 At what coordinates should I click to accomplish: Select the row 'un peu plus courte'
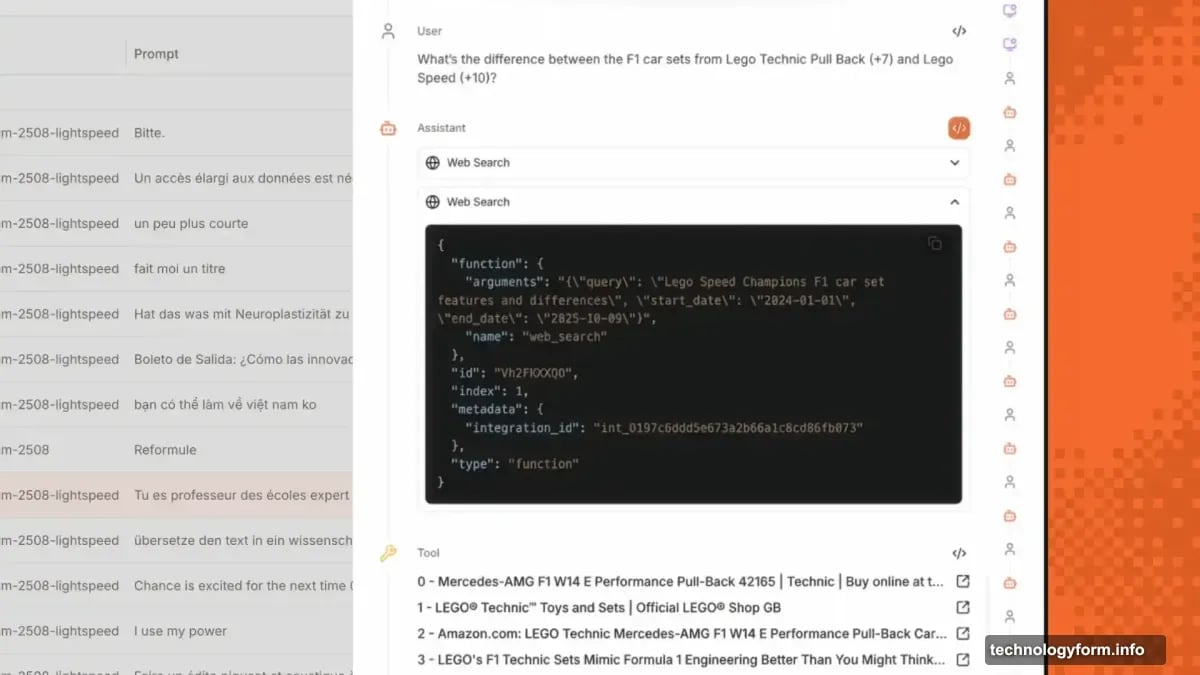pyautogui.click(x=176, y=223)
